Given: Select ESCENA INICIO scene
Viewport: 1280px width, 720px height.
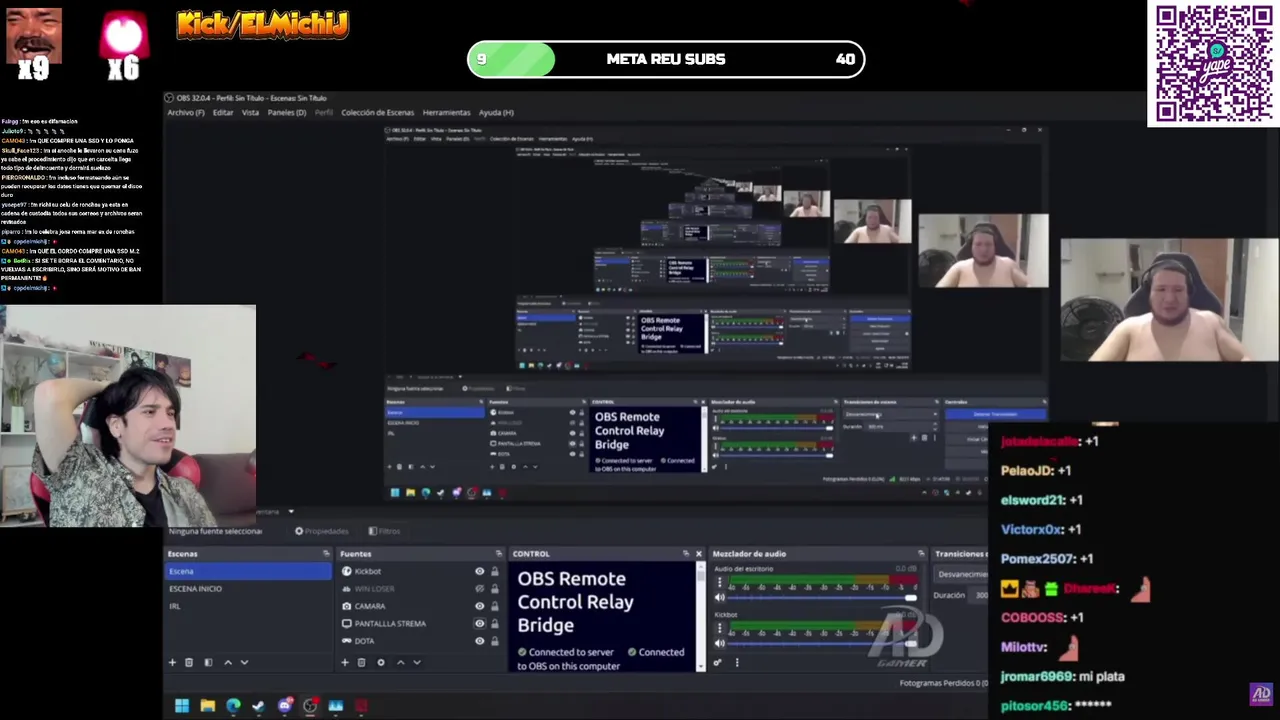Looking at the screenshot, I should pyautogui.click(x=248, y=589).
